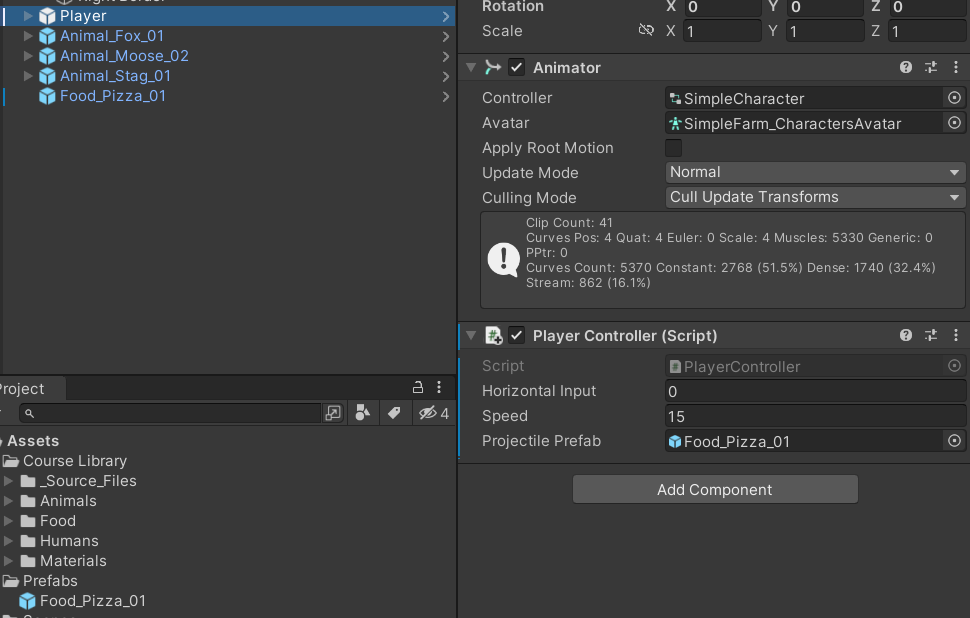Viewport: 970px width, 618px height.
Task: Open Animal_Moose_02 prefab with right chevron
Action: coord(445,56)
